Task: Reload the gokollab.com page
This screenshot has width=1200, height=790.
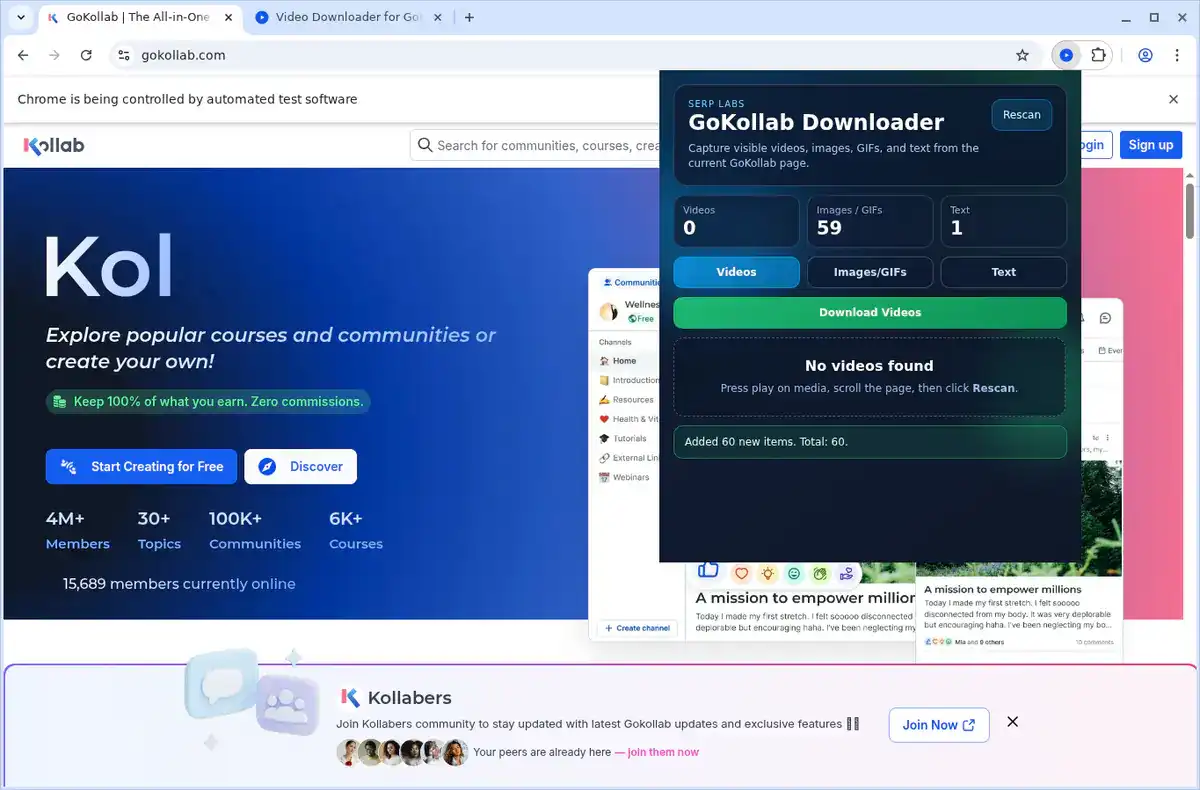Action: point(86,56)
